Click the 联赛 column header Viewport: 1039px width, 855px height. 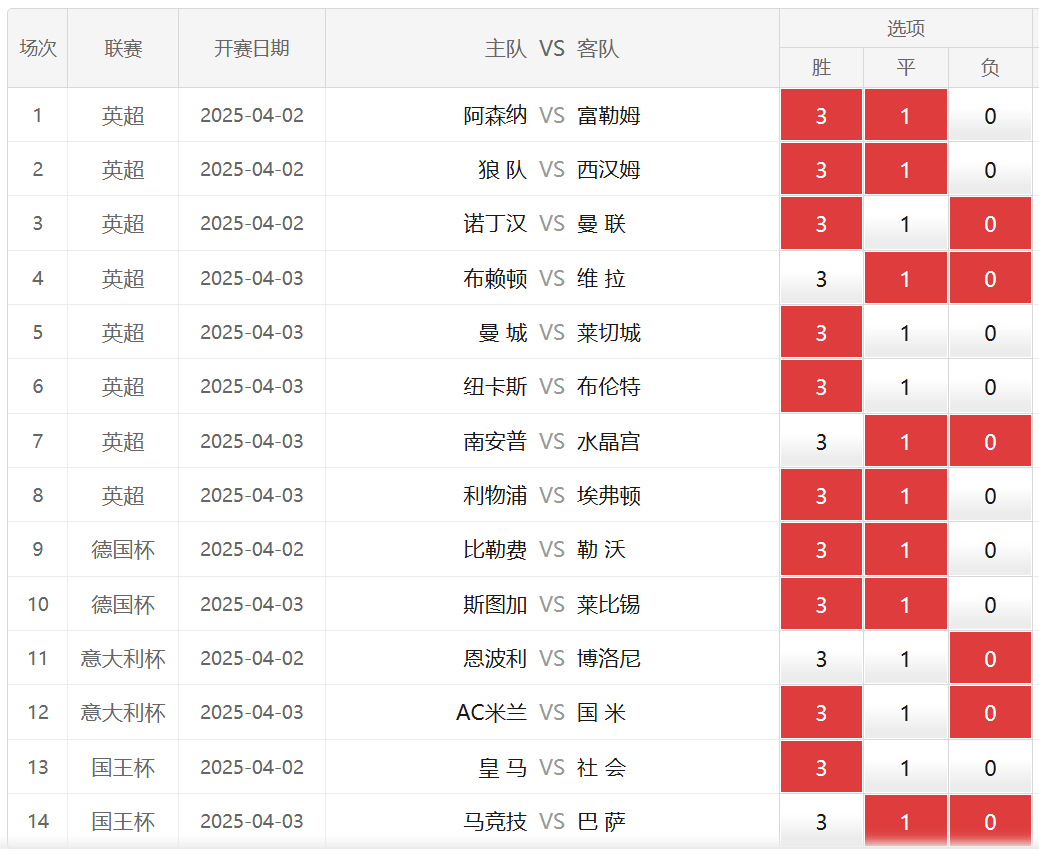tap(123, 48)
